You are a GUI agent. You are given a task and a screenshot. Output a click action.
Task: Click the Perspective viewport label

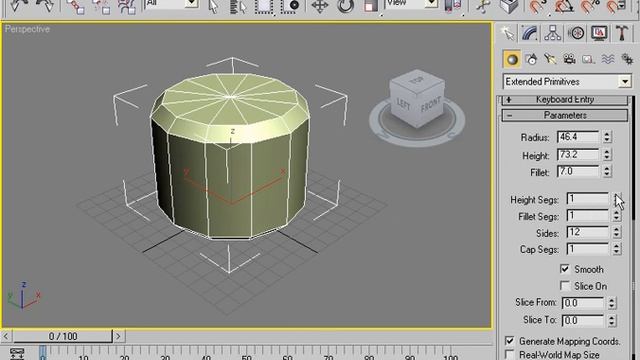tap(27, 29)
